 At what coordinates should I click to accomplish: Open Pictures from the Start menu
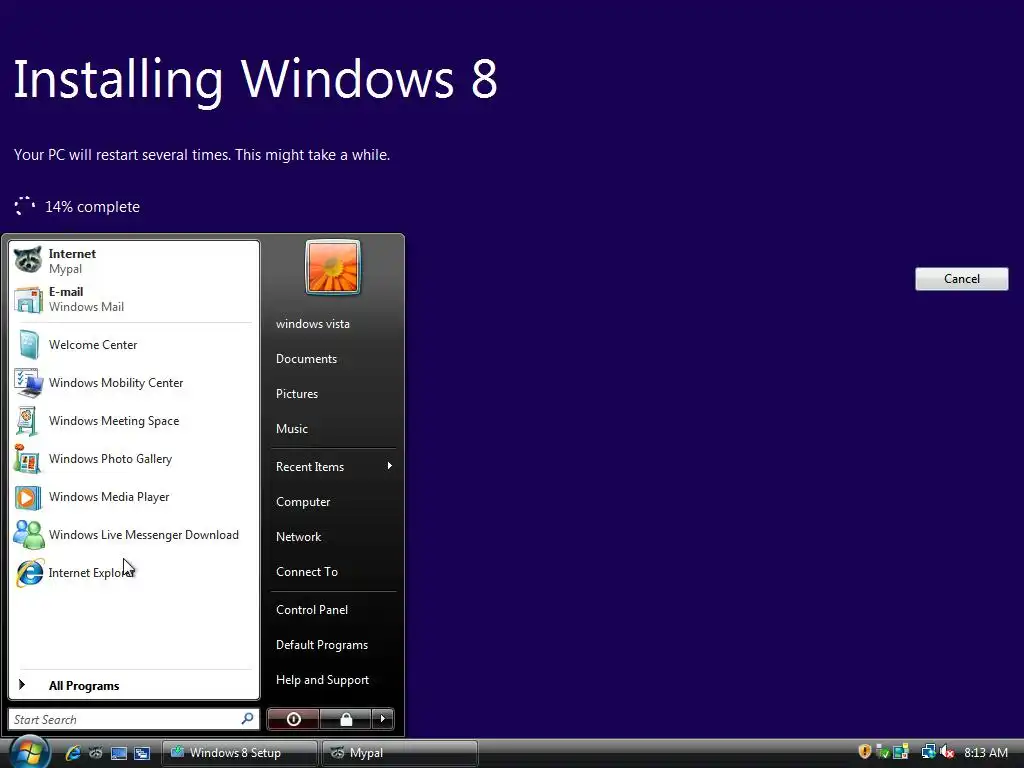pos(333,394)
